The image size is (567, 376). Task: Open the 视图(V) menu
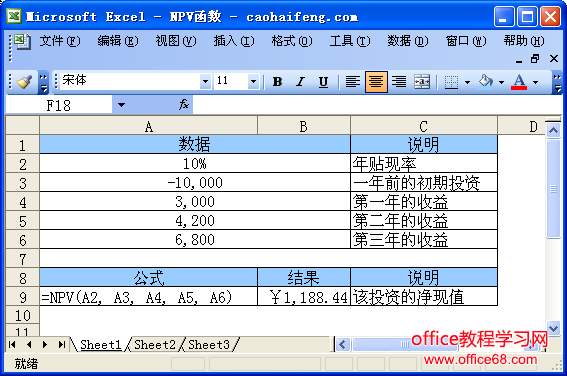tap(176, 41)
